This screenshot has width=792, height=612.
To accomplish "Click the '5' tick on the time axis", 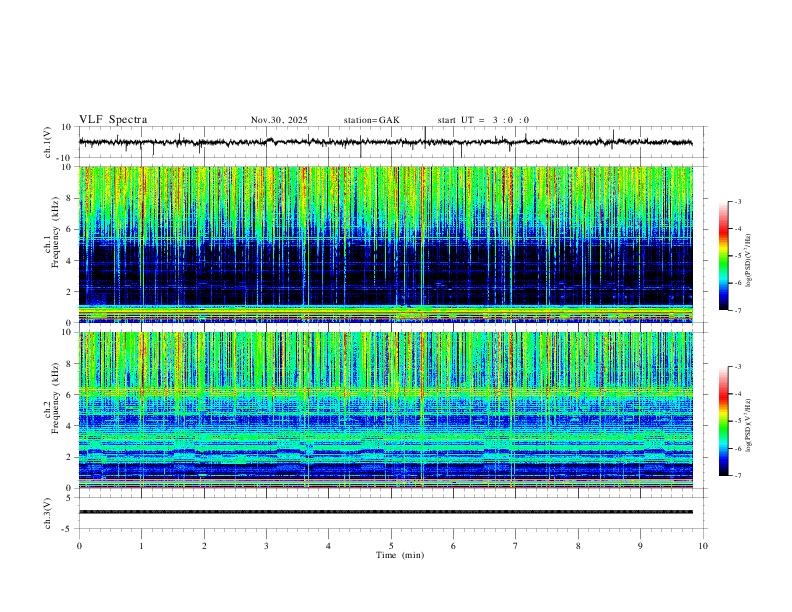I will pyautogui.click(x=391, y=546).
